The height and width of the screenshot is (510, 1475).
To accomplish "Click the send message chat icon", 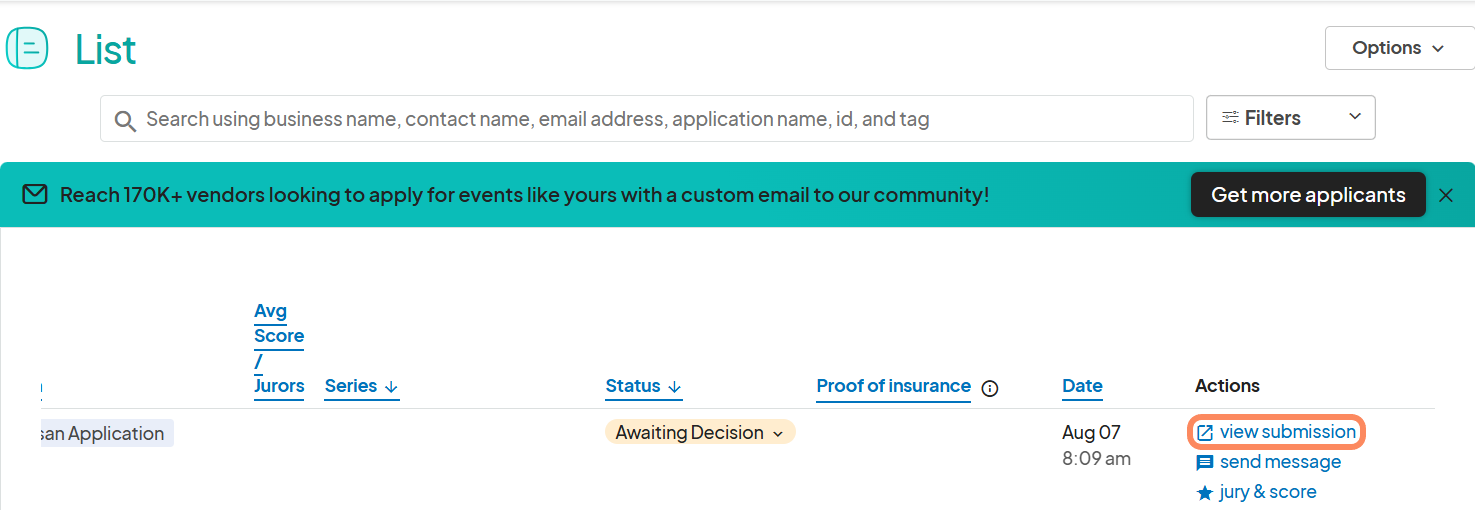I will tap(1205, 463).
